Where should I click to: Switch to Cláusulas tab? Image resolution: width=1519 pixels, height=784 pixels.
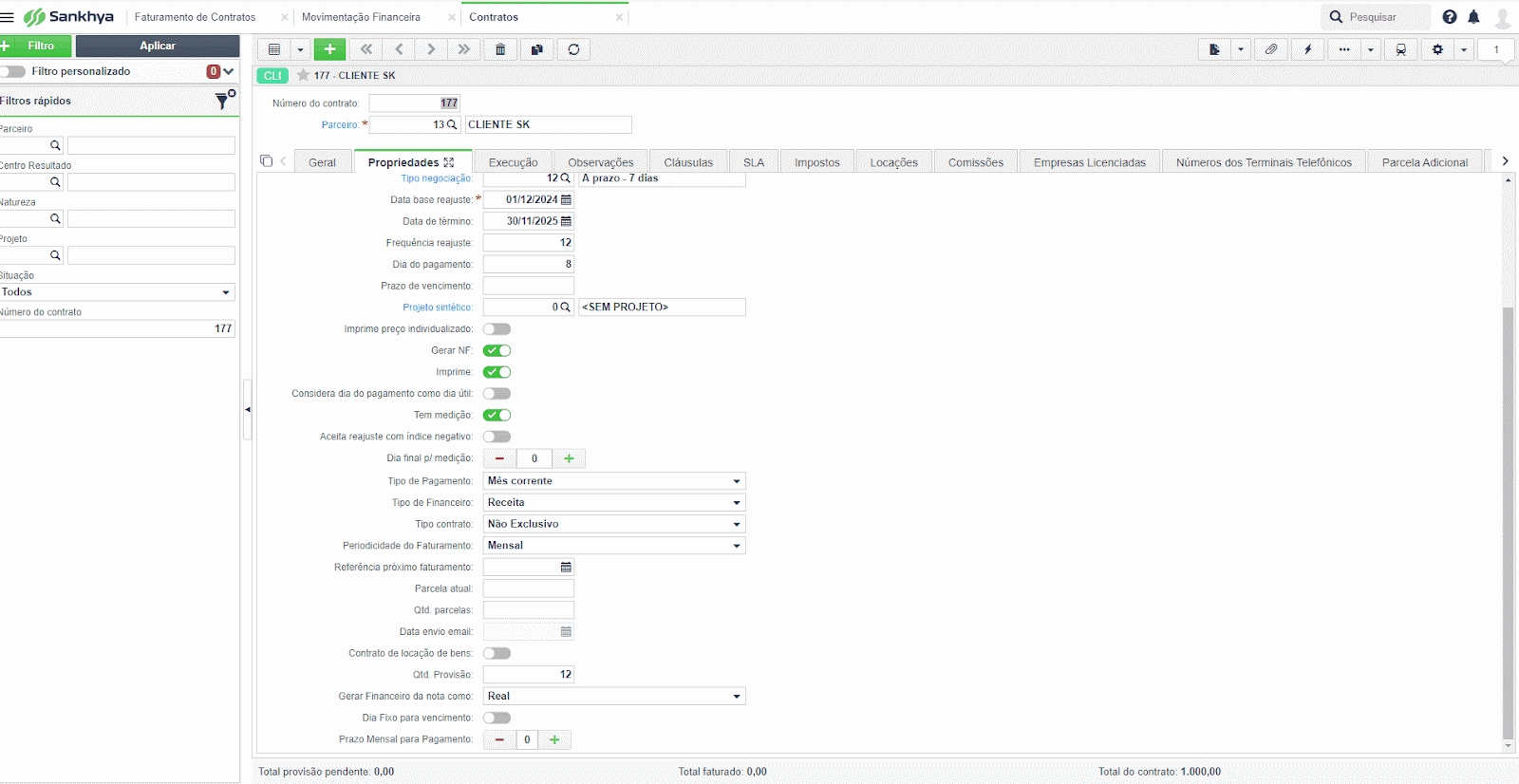pos(688,162)
